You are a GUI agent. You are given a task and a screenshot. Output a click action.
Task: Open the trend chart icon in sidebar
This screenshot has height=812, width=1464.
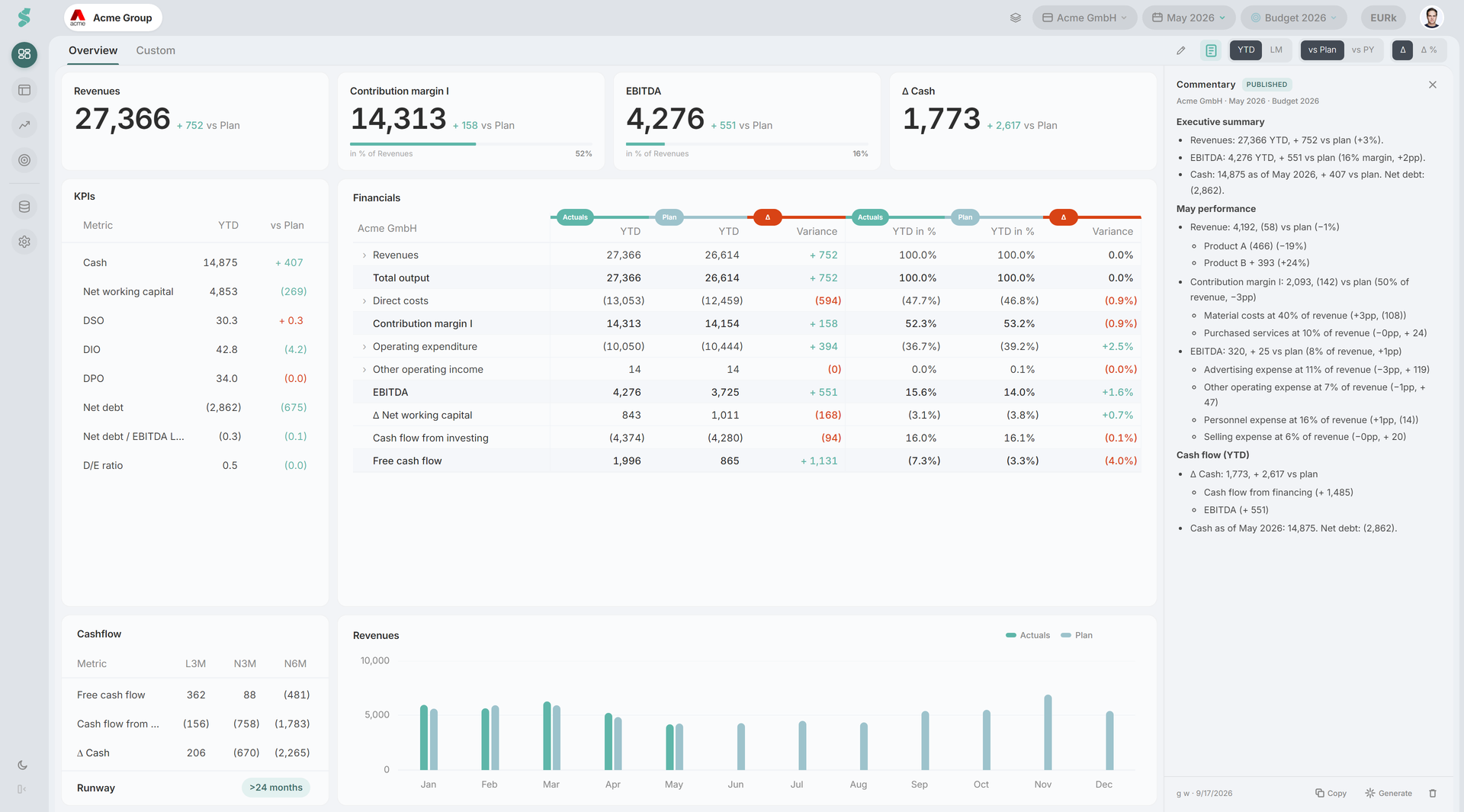tap(24, 125)
